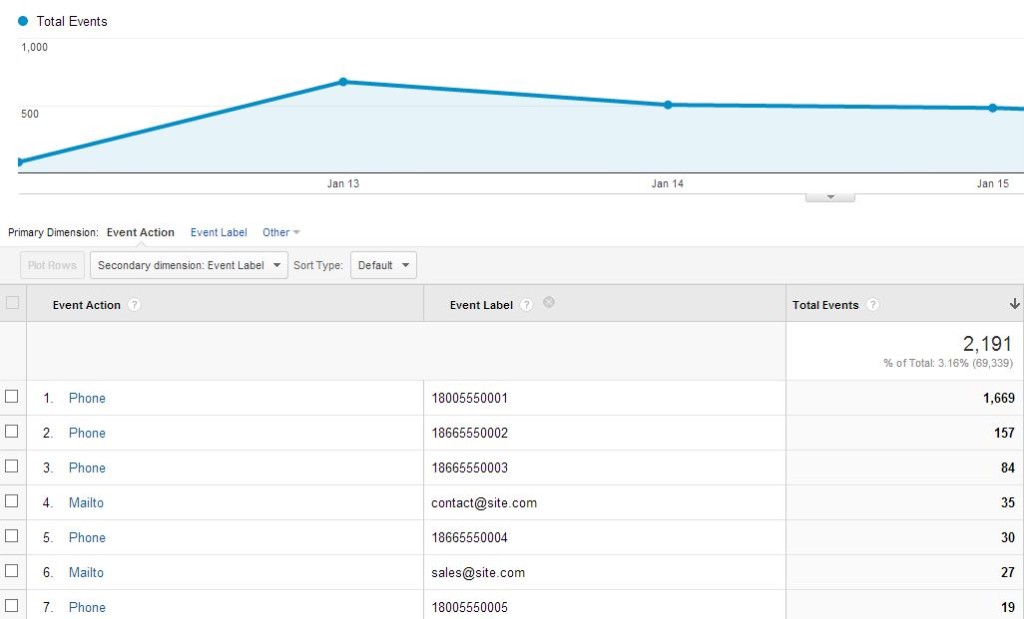Click help icon beside Event Label header
Screen dimensions: 1024x619
[x=526, y=305]
